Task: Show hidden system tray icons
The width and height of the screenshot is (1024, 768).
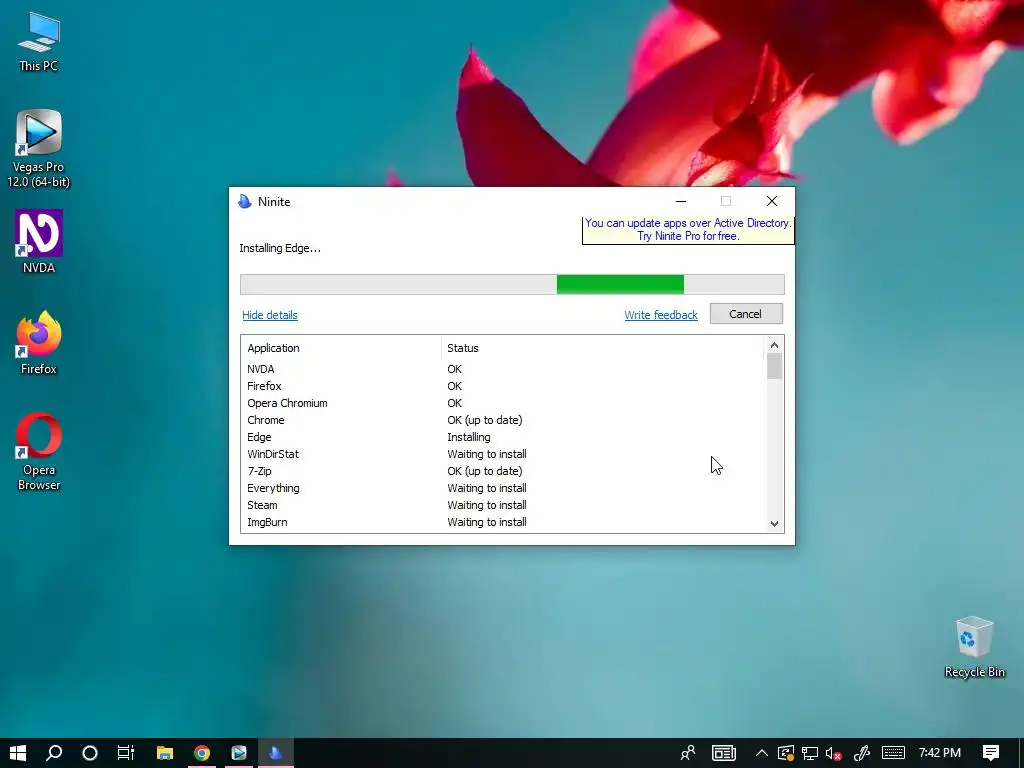Action: point(761,753)
